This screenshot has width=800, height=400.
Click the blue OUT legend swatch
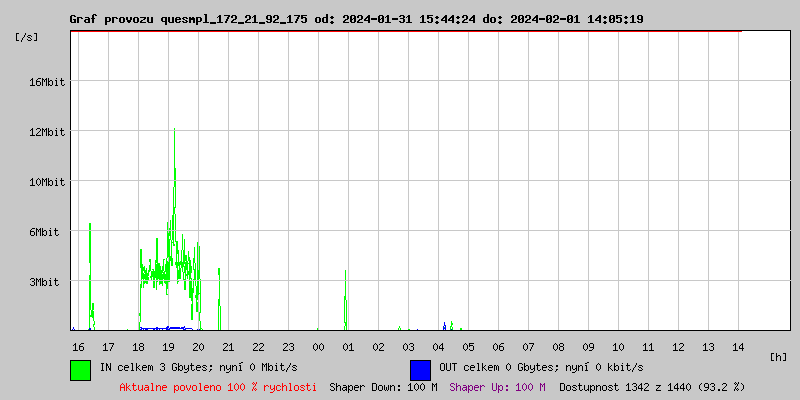point(420,369)
